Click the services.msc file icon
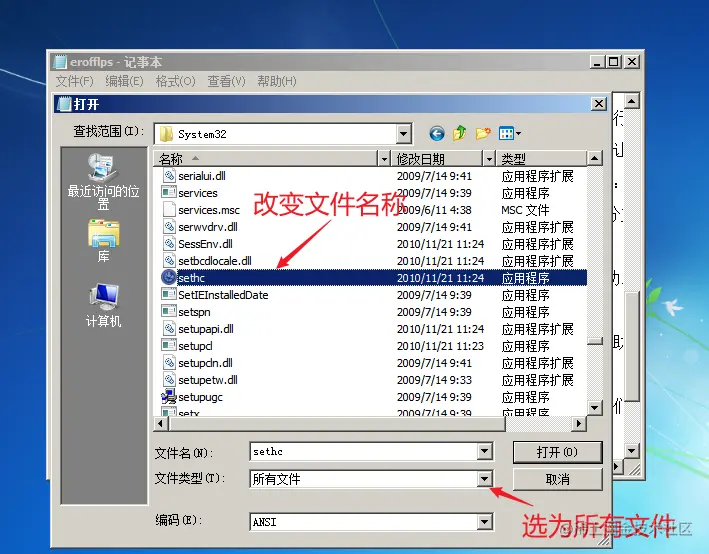 coord(169,210)
